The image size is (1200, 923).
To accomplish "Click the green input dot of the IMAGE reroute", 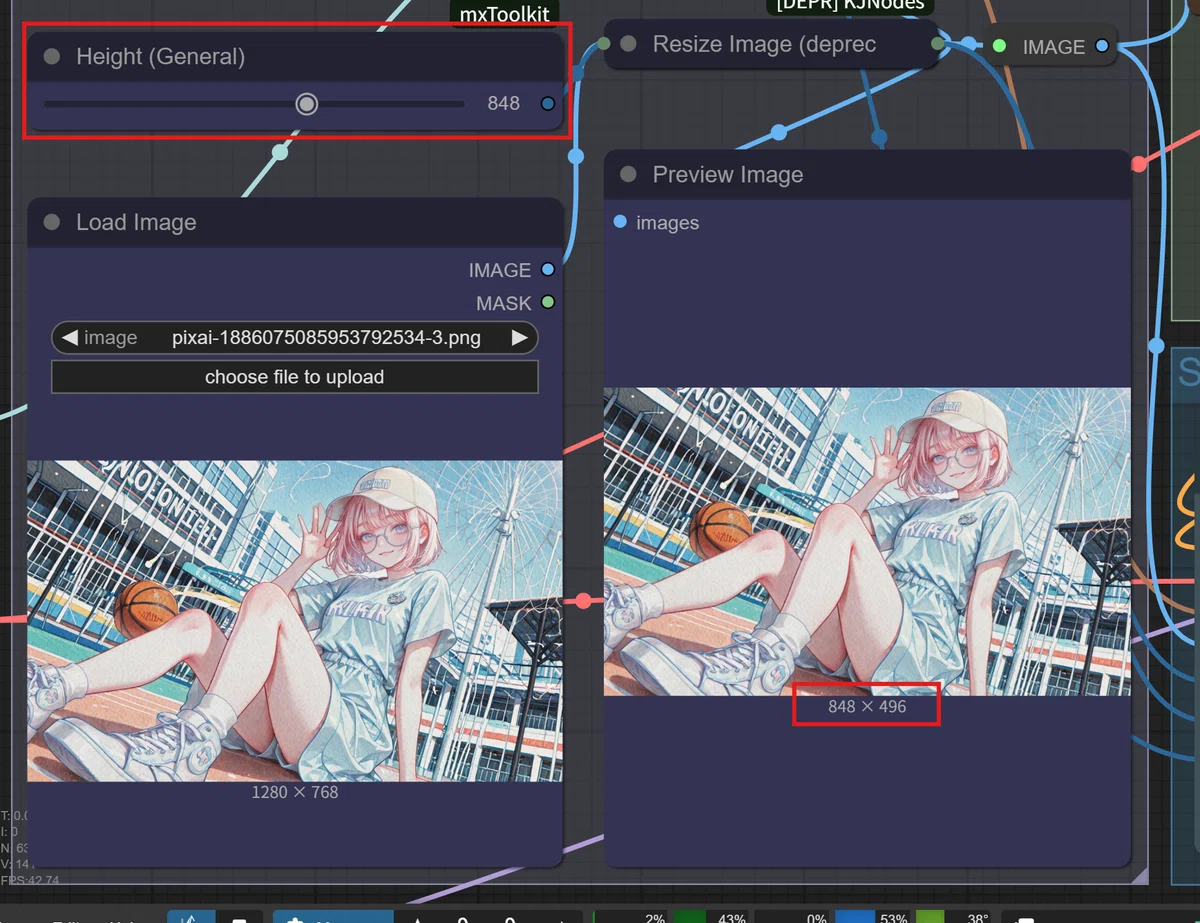I will pos(999,46).
